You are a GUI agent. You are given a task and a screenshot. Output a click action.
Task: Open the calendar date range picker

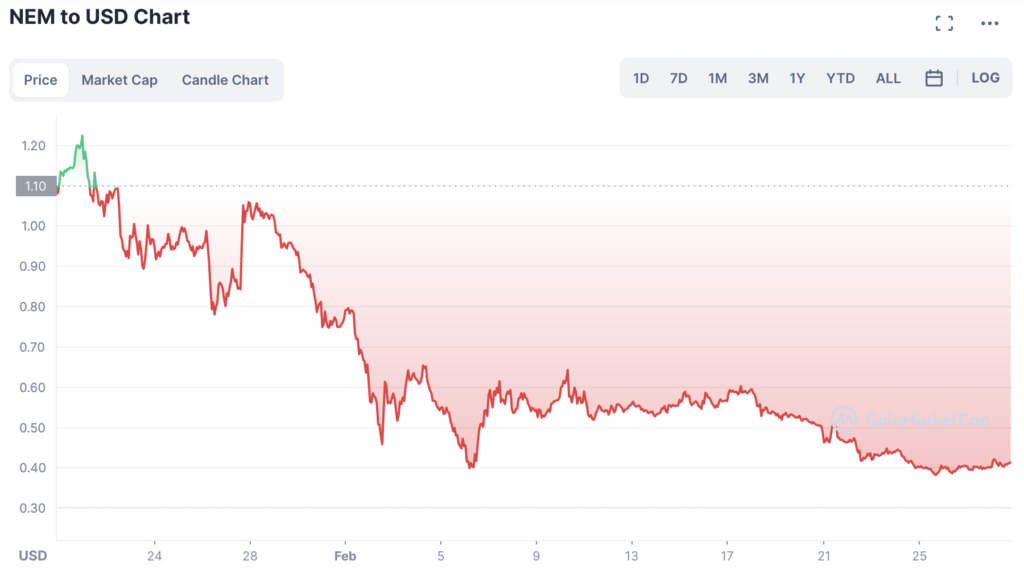pyautogui.click(x=934, y=78)
